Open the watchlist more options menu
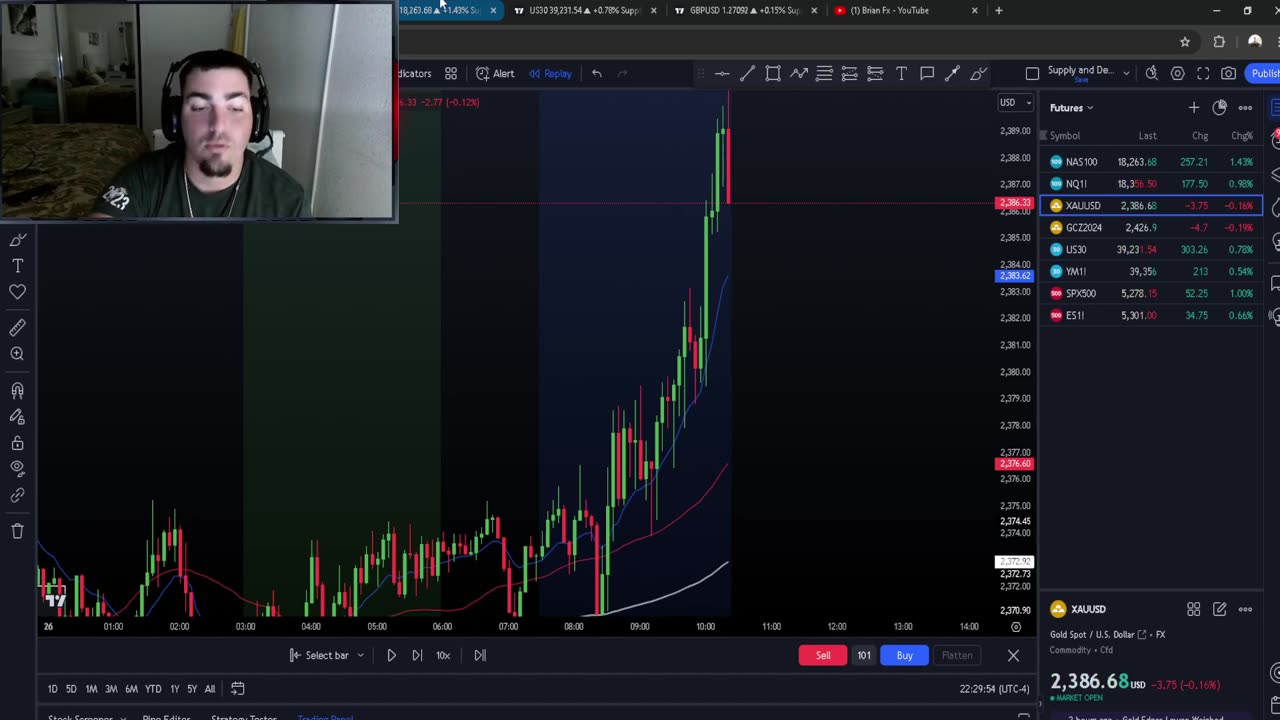1280x720 pixels. 1245,108
